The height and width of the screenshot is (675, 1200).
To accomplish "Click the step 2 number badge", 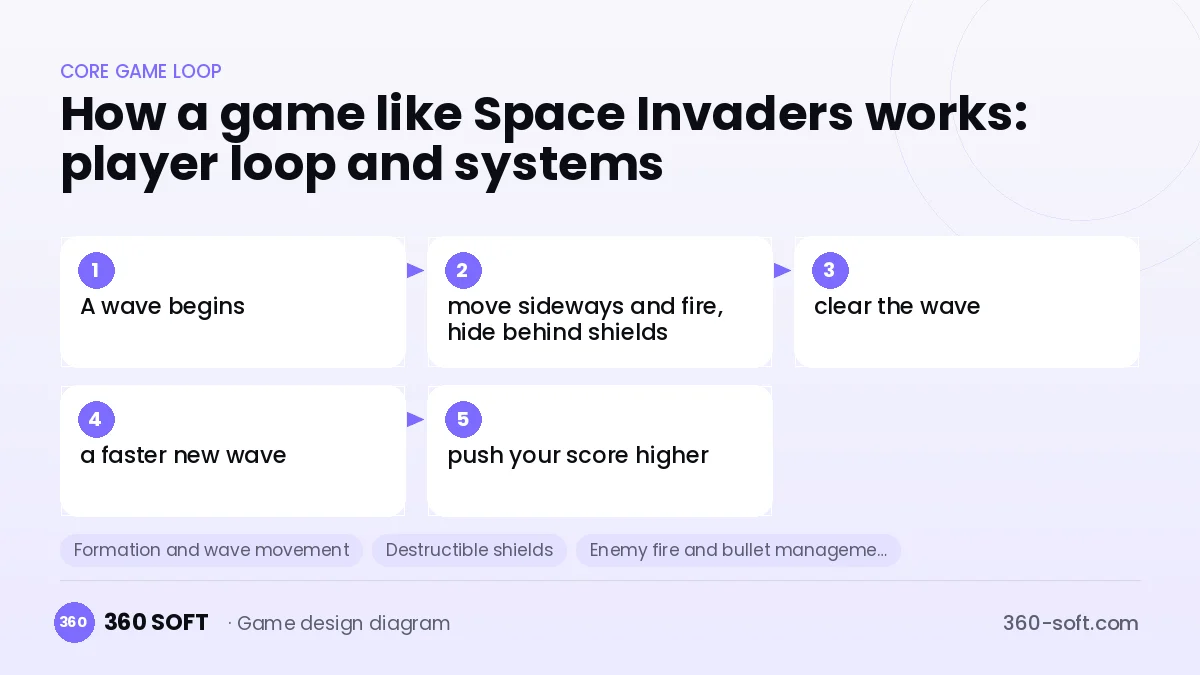I will [463, 270].
